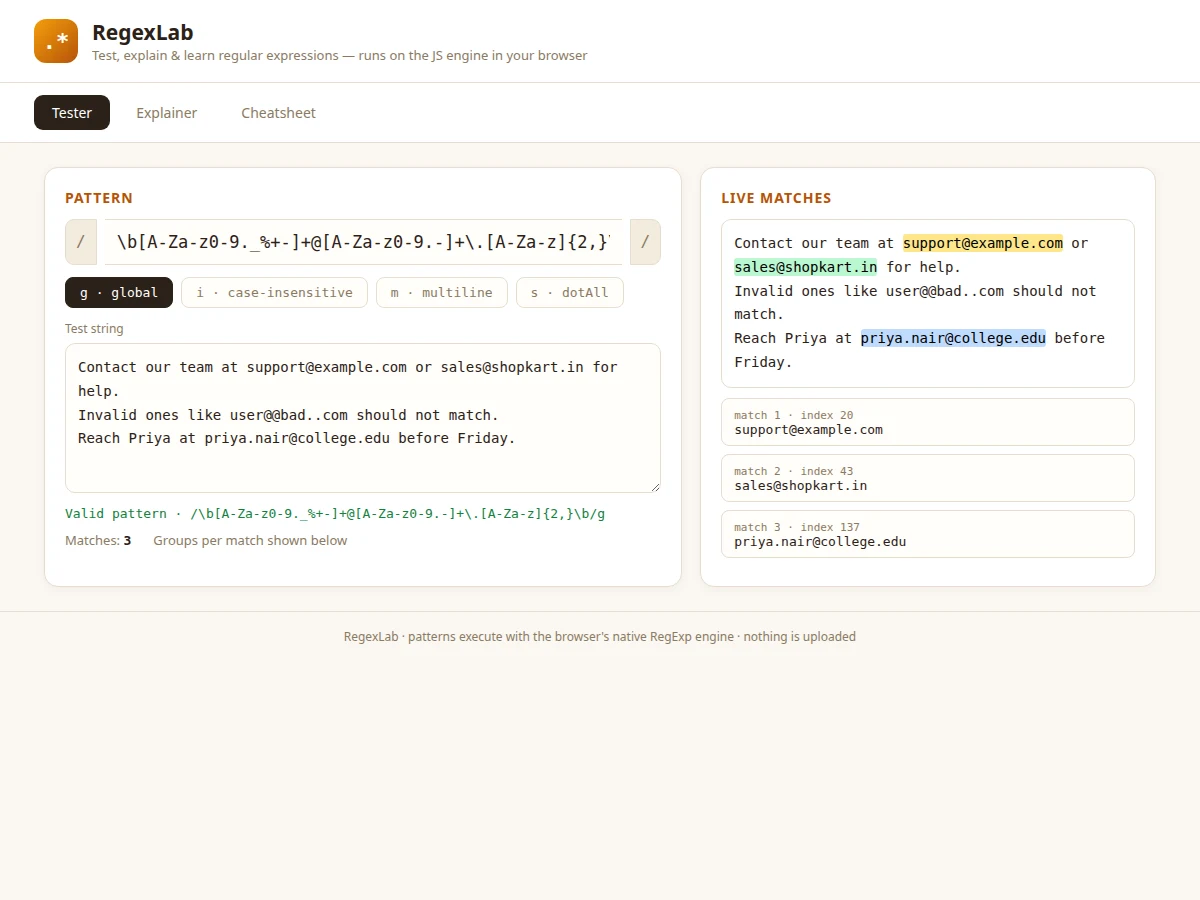Viewport: 1200px width, 900px height.
Task: Click 'Groups per match shown below' text
Action: click(250, 540)
